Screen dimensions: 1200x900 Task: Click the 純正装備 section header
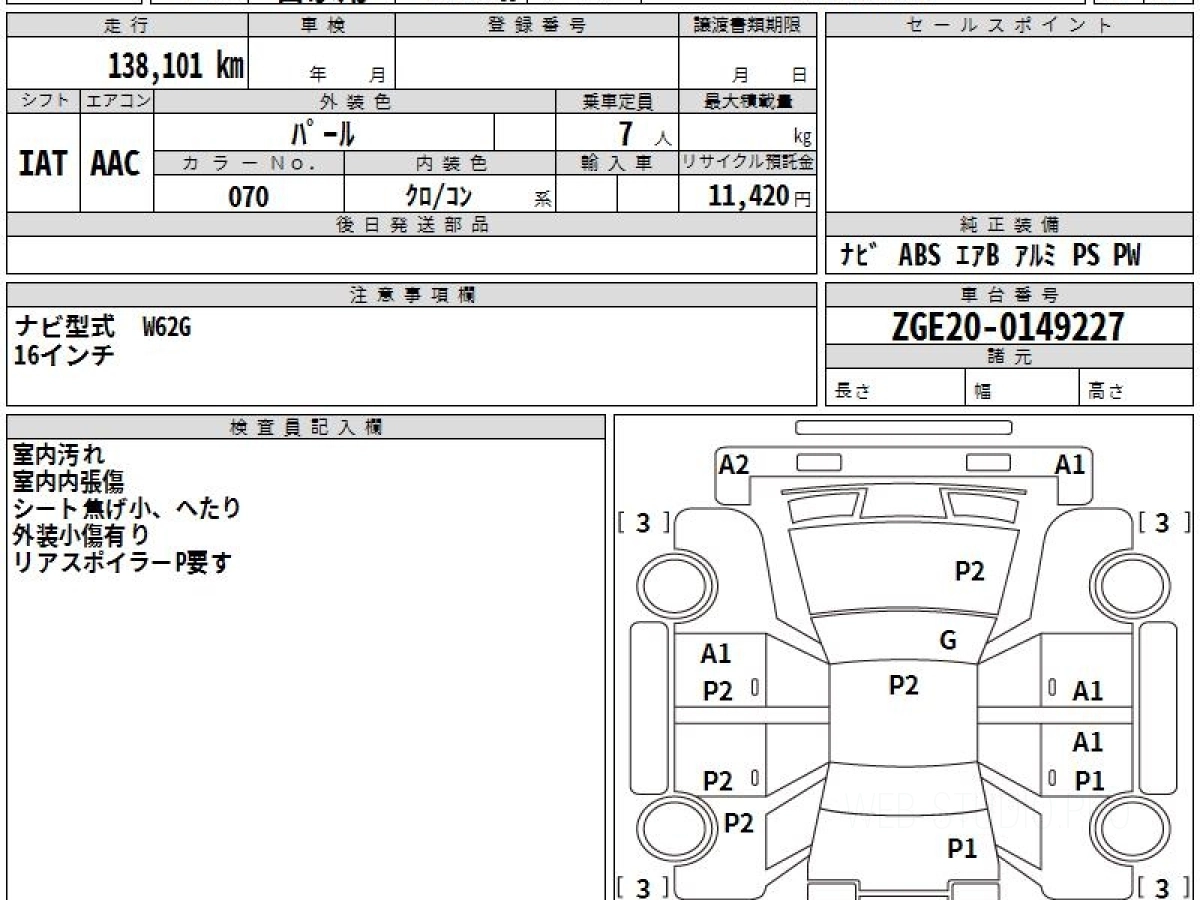coord(1010,225)
